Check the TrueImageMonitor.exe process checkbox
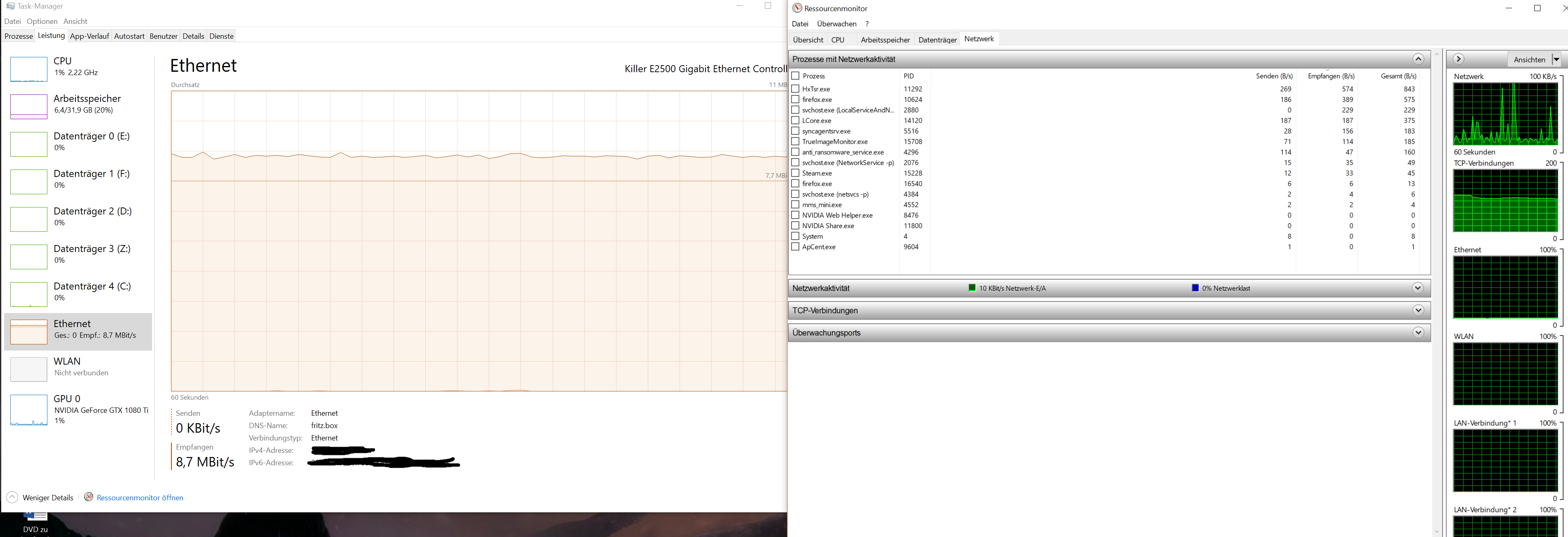Image resolution: width=1568 pixels, height=537 pixels. click(x=795, y=141)
